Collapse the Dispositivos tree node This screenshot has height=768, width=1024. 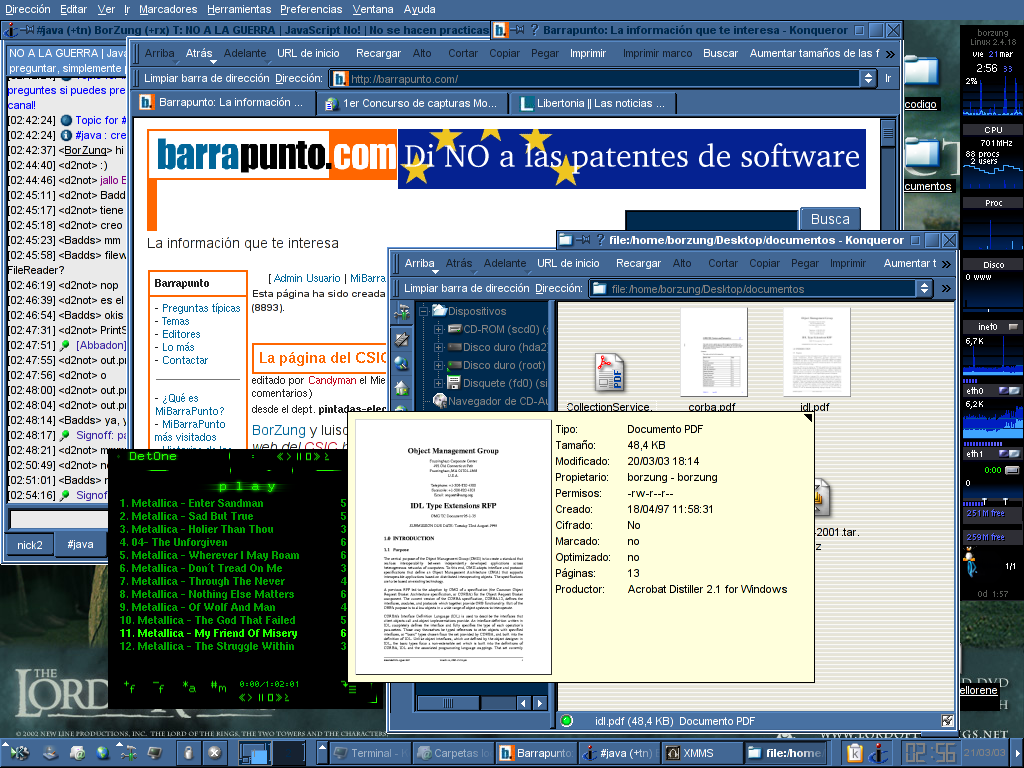[423, 311]
